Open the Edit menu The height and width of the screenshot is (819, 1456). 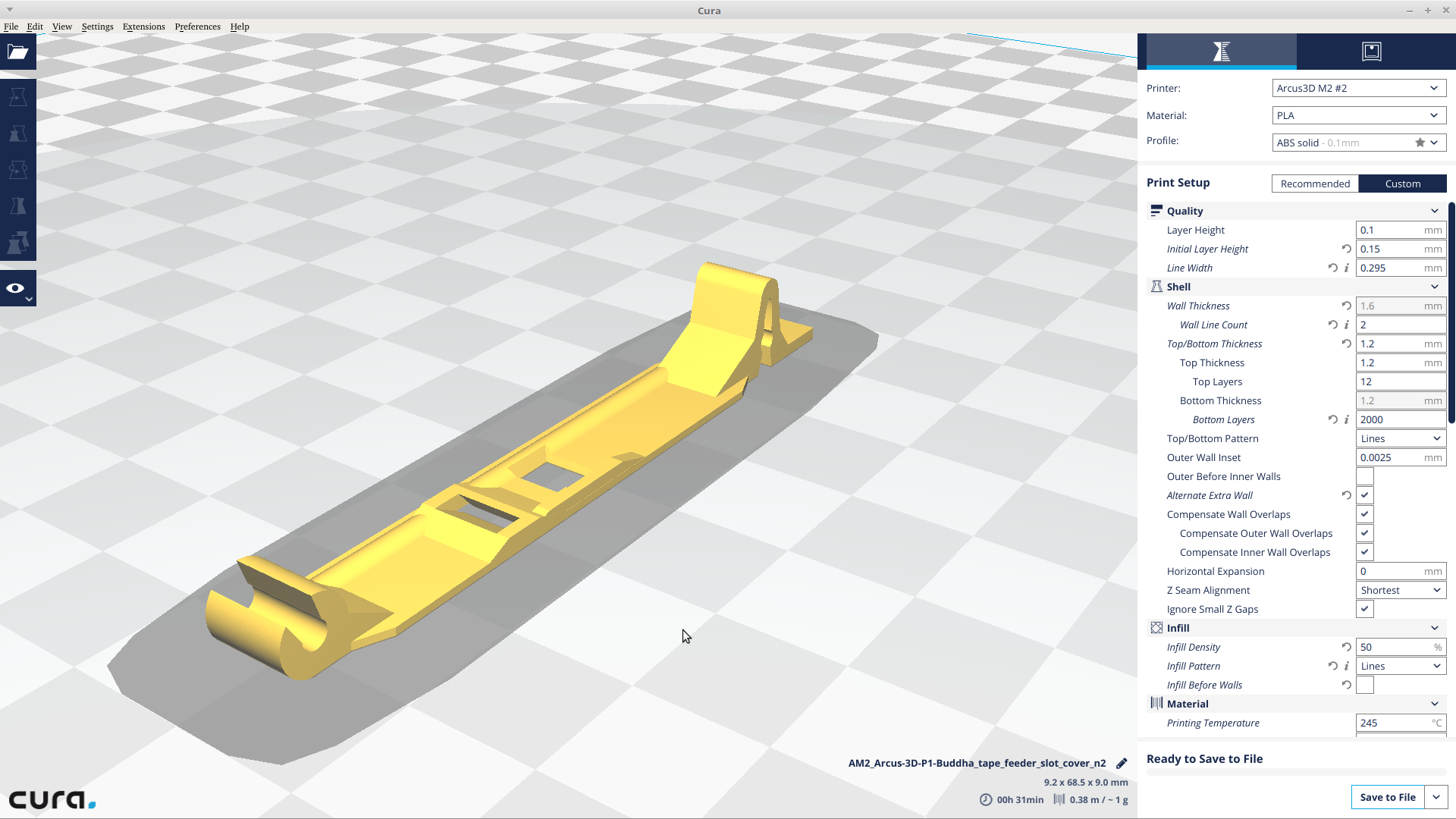coord(35,27)
